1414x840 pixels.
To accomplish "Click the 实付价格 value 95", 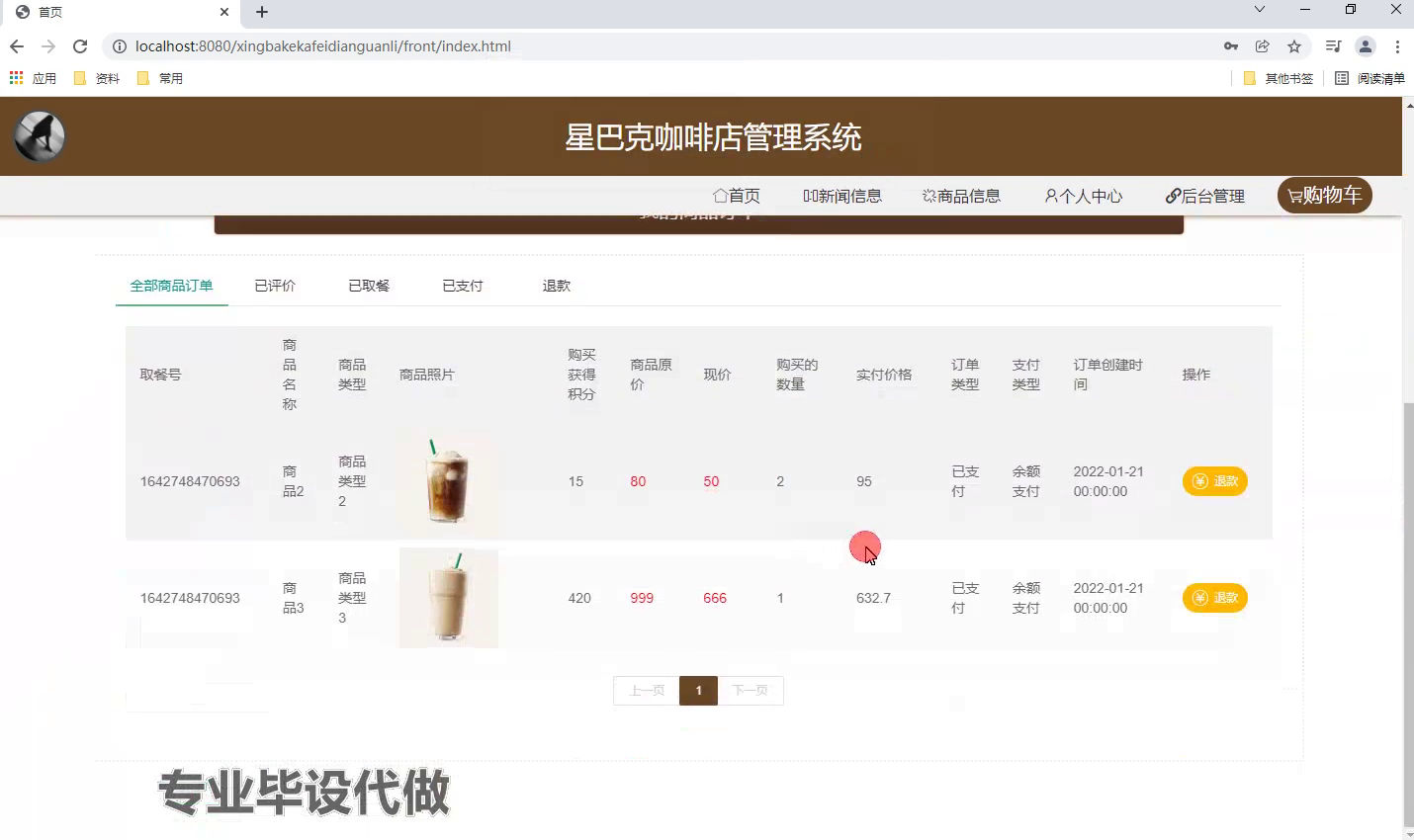I will point(864,481).
